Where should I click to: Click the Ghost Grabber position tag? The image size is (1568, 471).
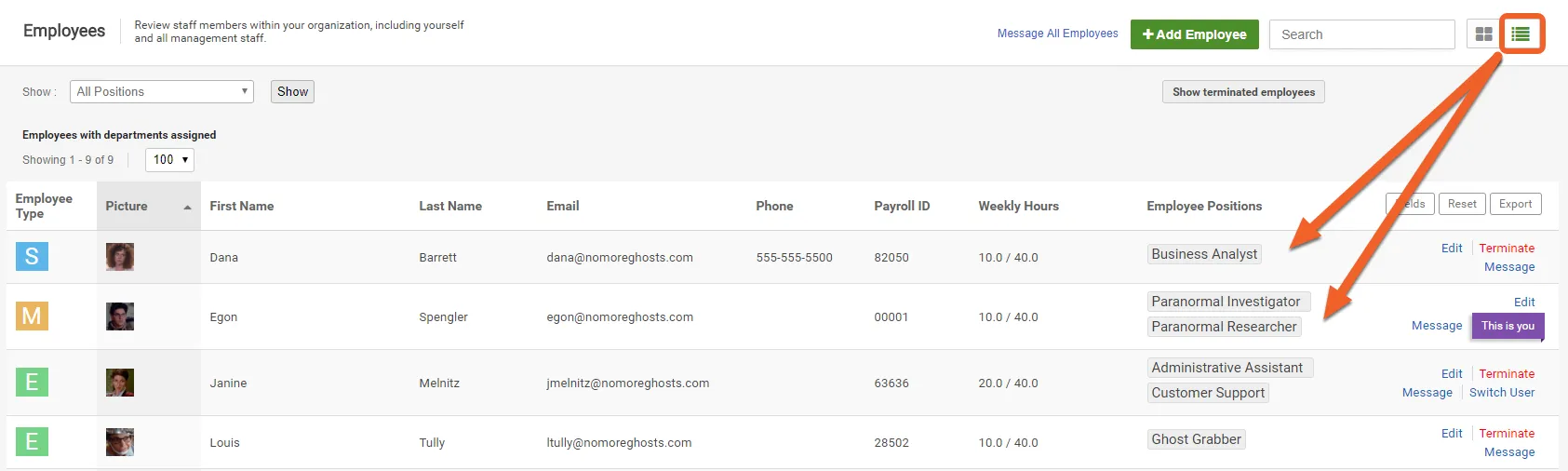[x=1197, y=439]
